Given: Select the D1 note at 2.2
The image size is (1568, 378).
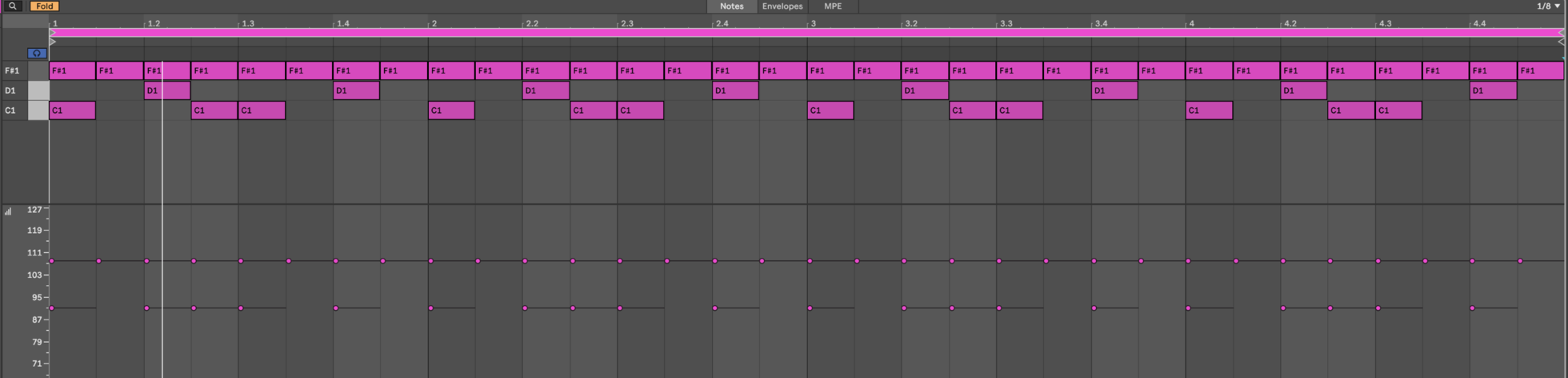Looking at the screenshot, I should click(x=546, y=90).
